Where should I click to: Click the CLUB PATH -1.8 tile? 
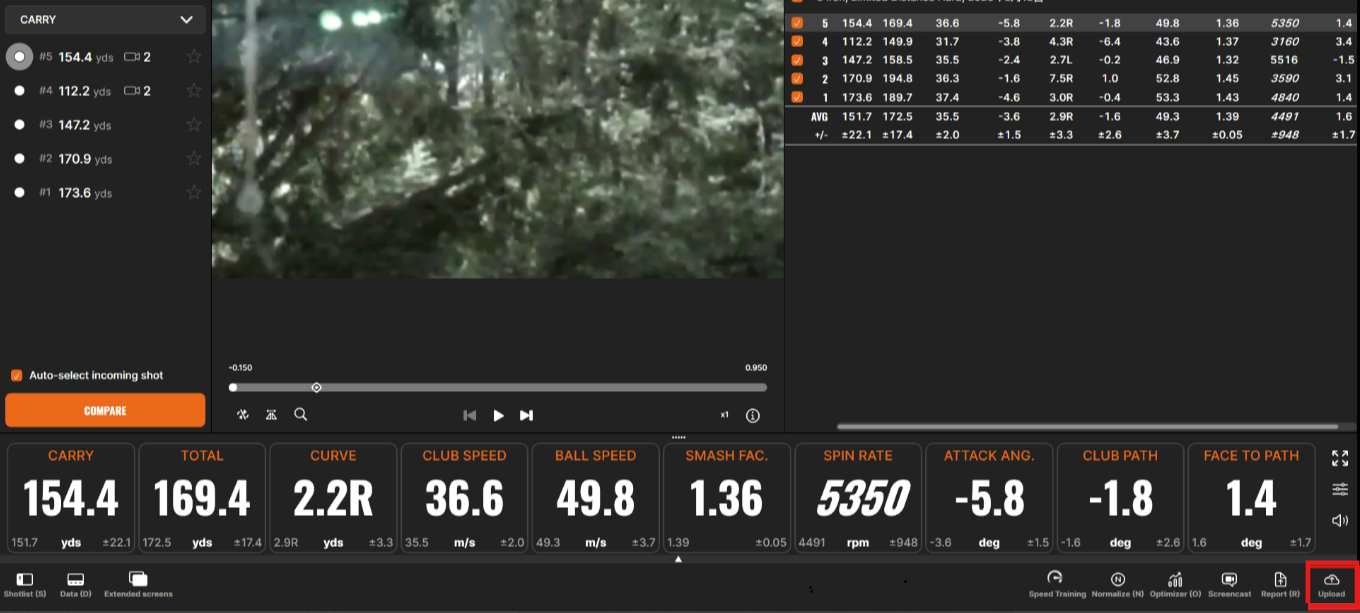point(1120,498)
